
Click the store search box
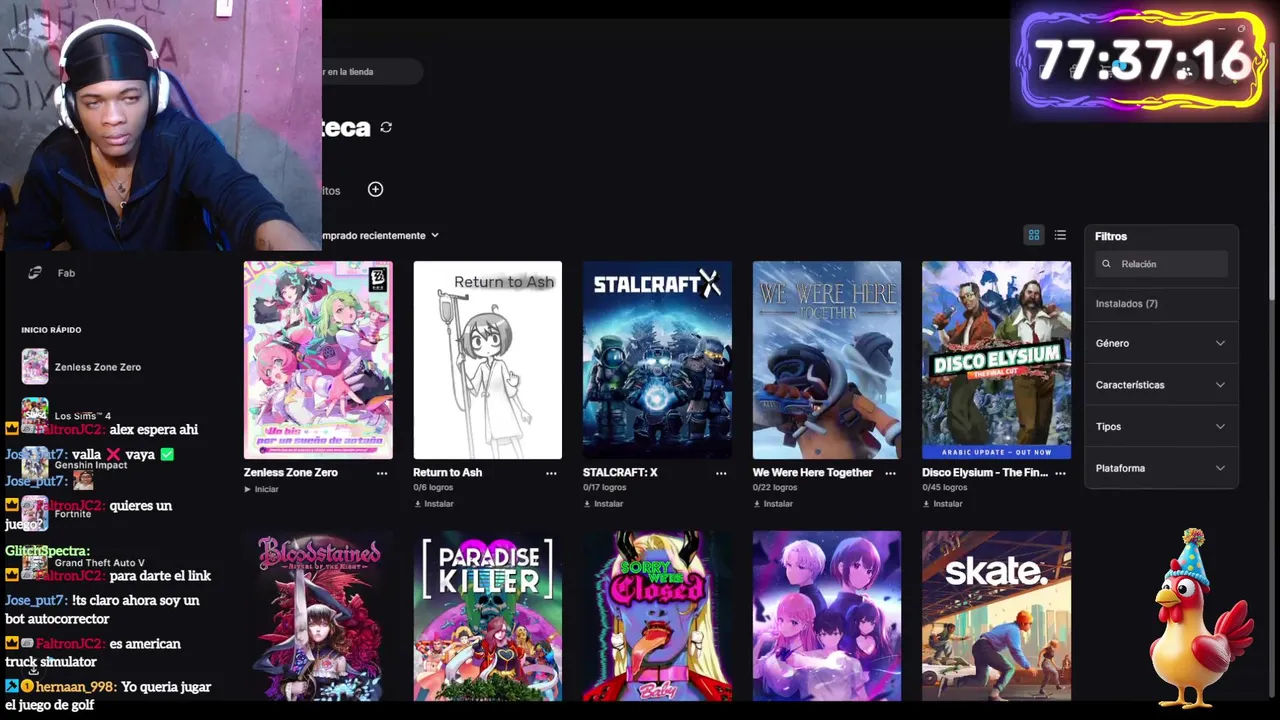(x=372, y=72)
